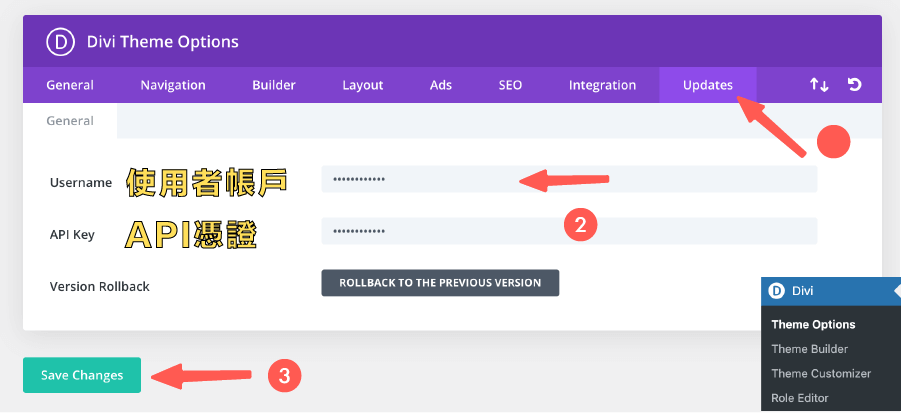Click the API Key label text
901x413 pixels.
tap(72, 234)
